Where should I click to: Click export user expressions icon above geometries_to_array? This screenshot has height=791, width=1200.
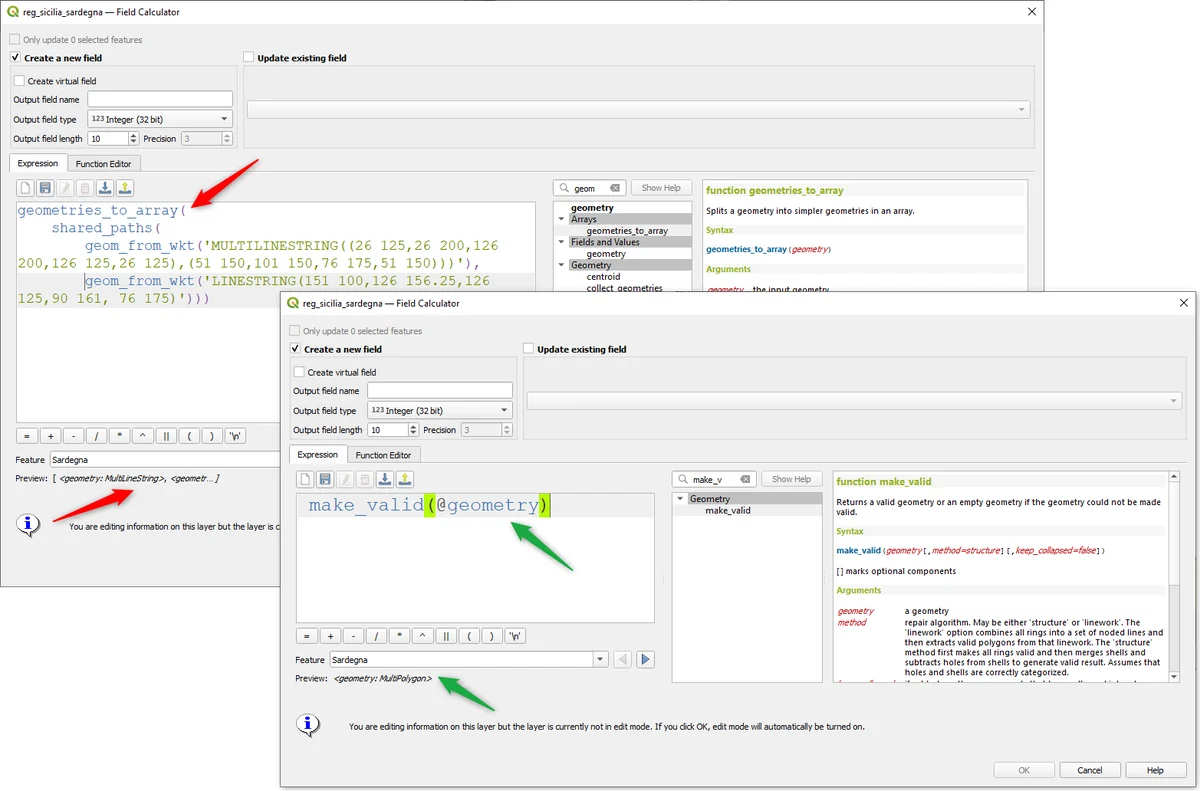(x=125, y=188)
